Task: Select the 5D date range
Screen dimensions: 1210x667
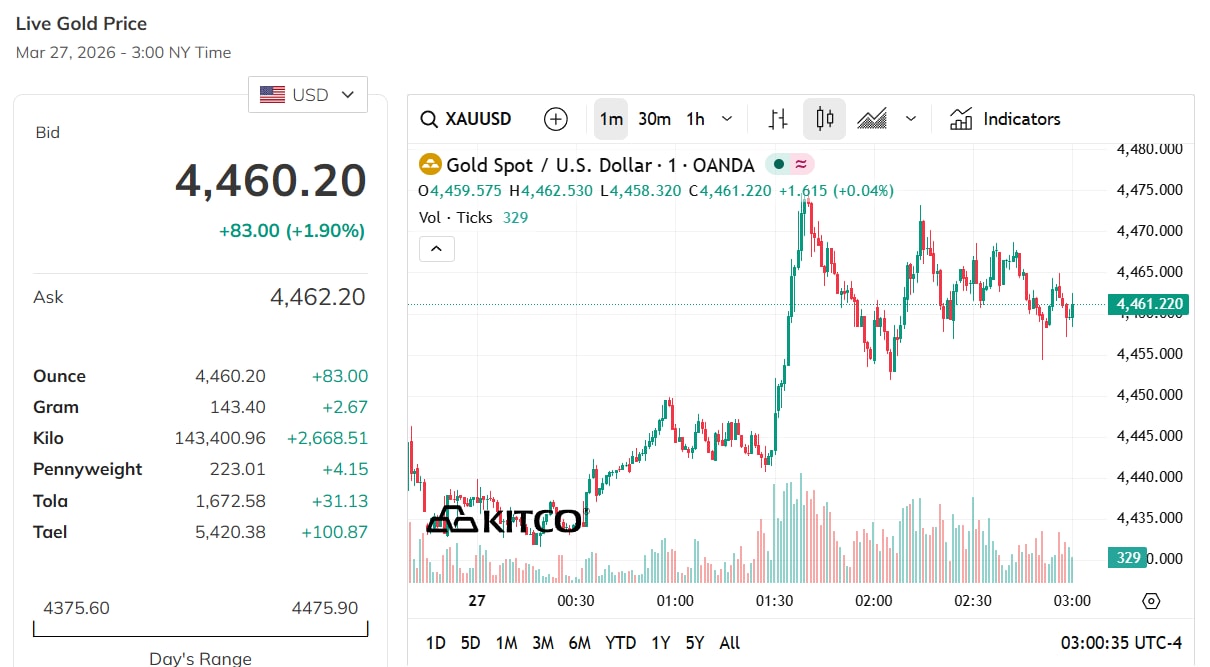Action: 470,643
